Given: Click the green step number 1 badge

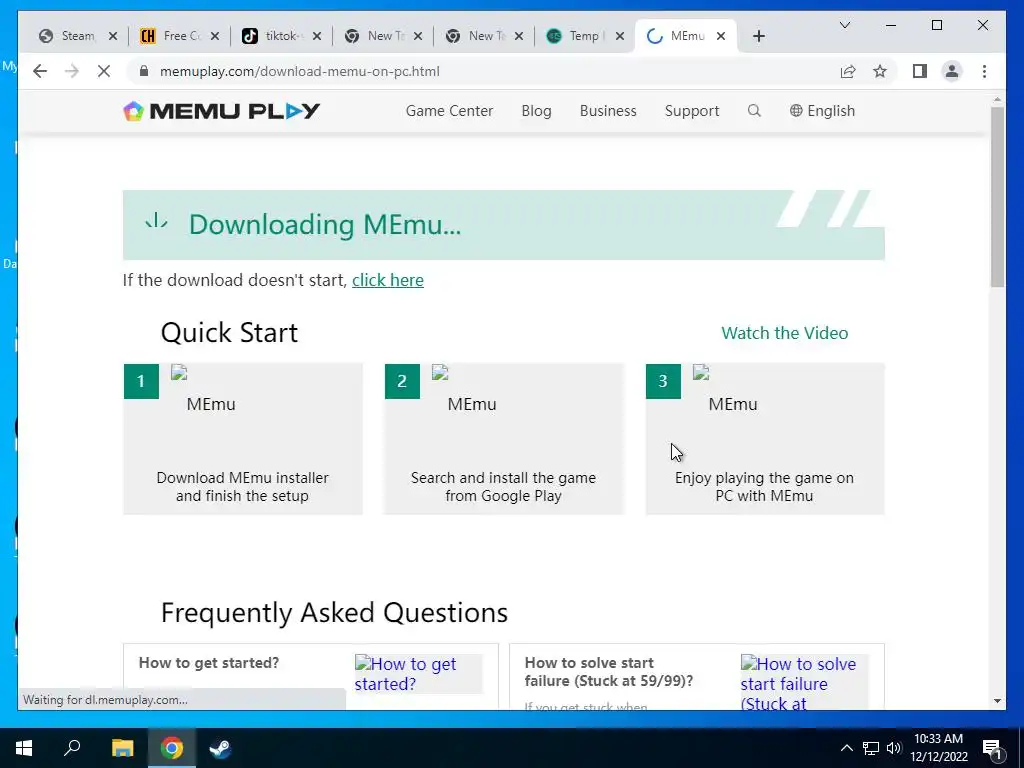Looking at the screenshot, I should tap(141, 381).
